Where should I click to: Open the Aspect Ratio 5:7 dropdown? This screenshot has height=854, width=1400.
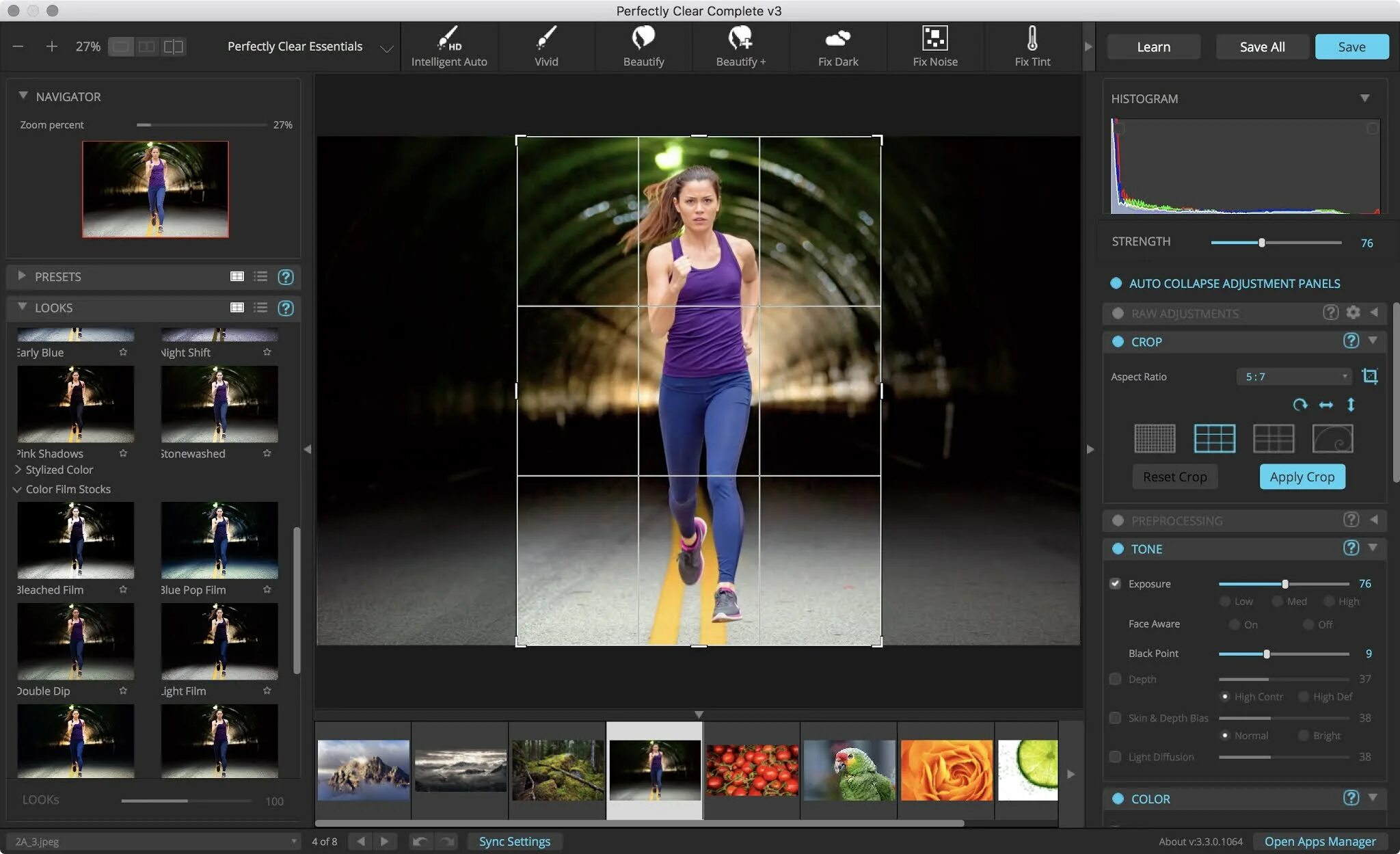(x=1294, y=377)
